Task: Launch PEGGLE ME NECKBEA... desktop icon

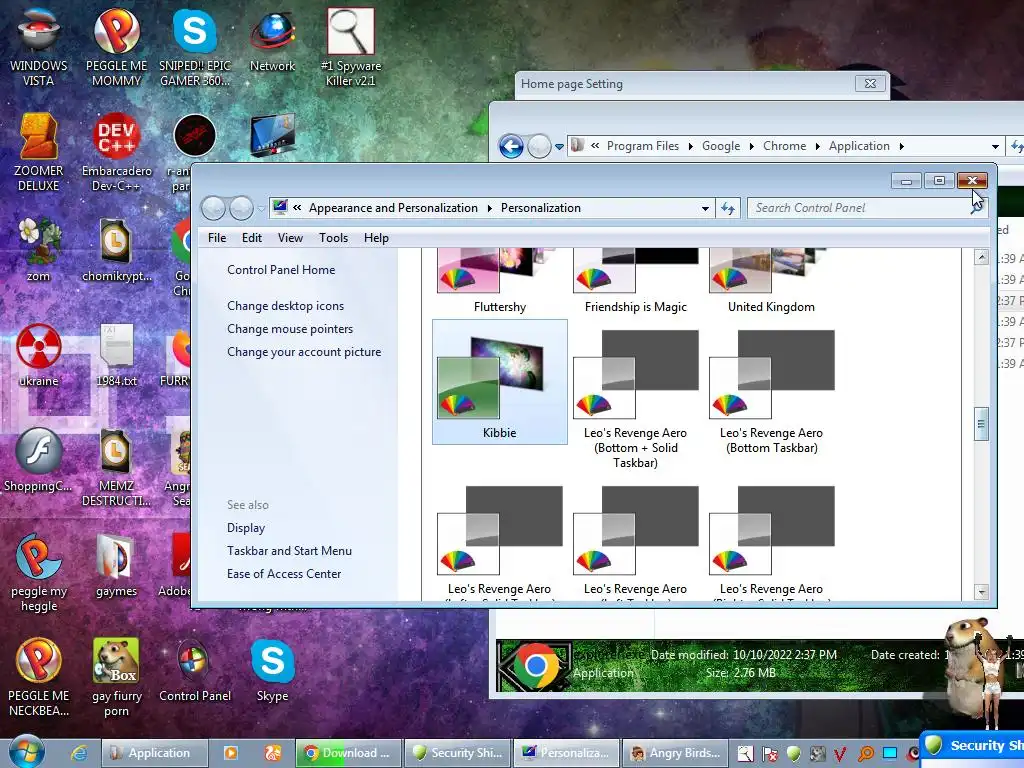Action: (39, 677)
